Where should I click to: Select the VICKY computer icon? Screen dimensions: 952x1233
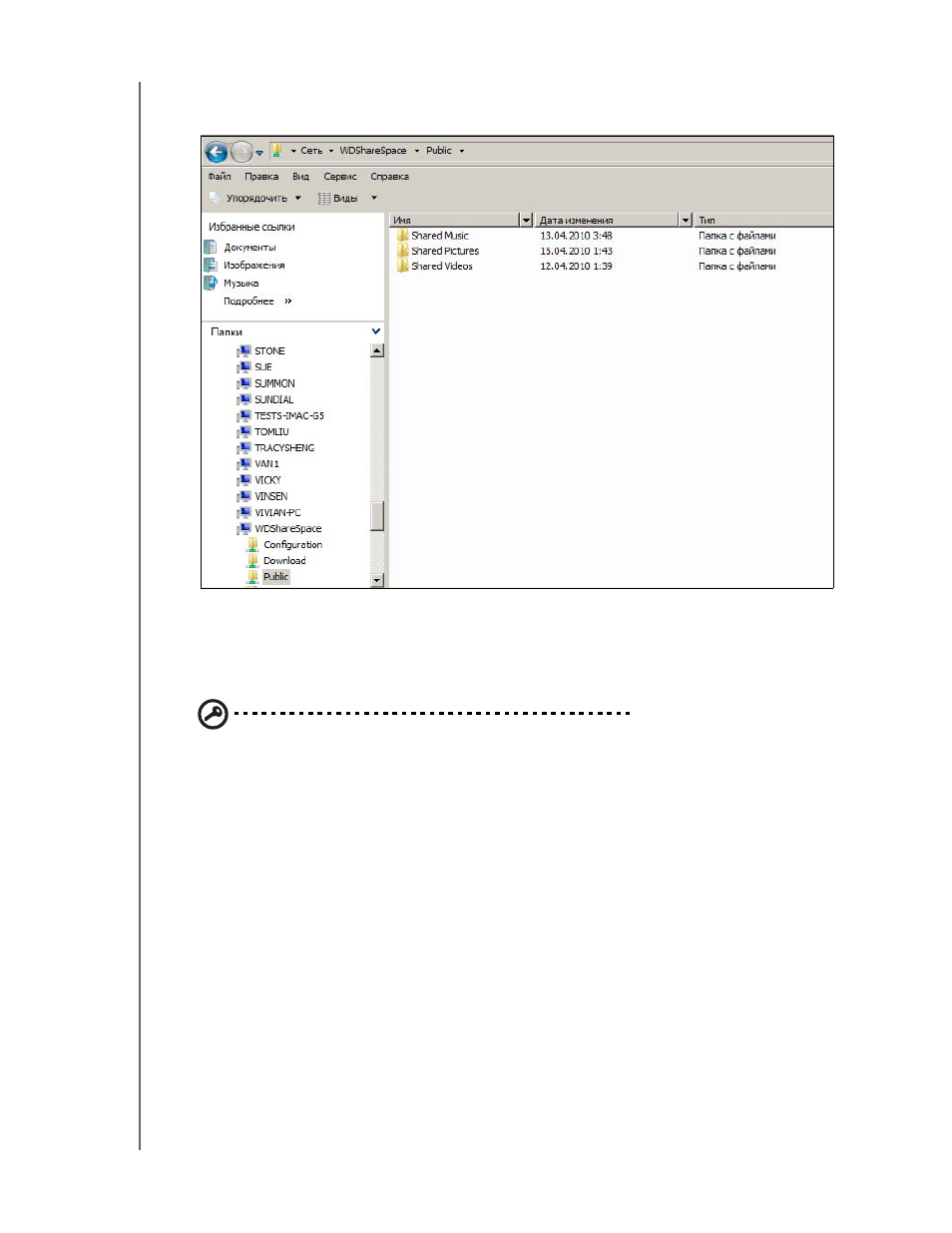(x=243, y=480)
